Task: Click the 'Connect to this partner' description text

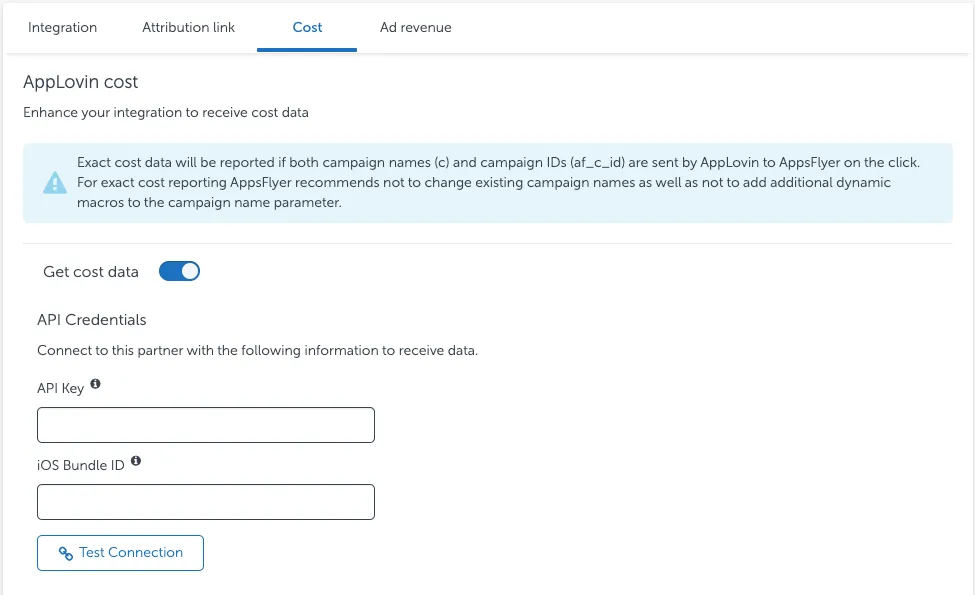Action: point(257,351)
